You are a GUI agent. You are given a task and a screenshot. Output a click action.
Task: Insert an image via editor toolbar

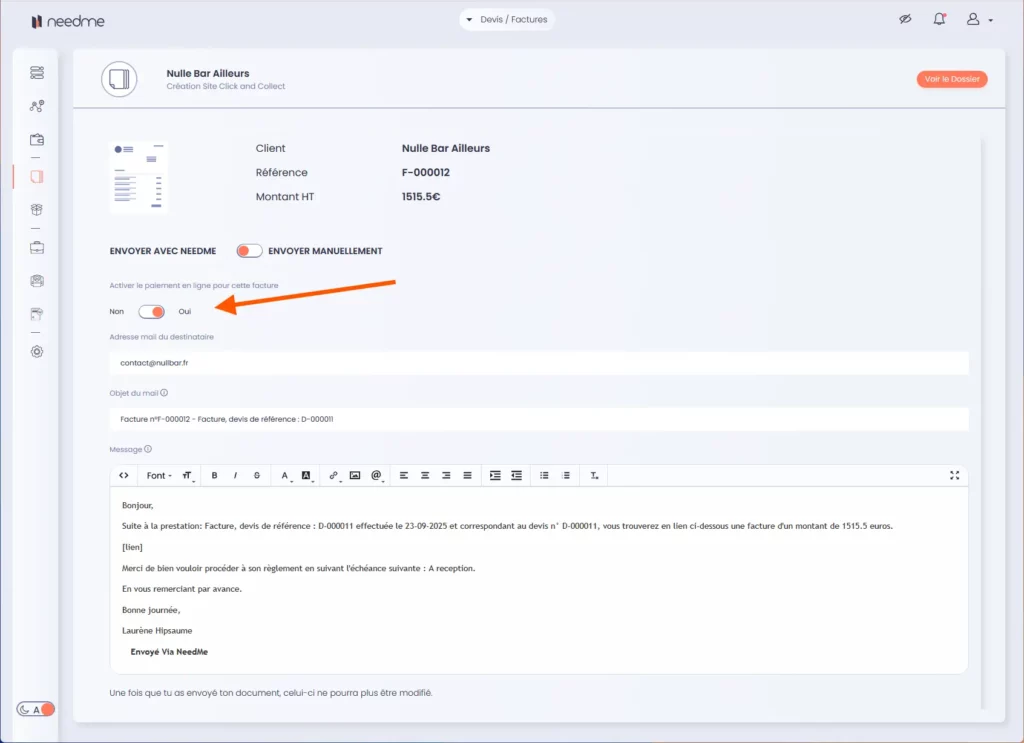355,476
